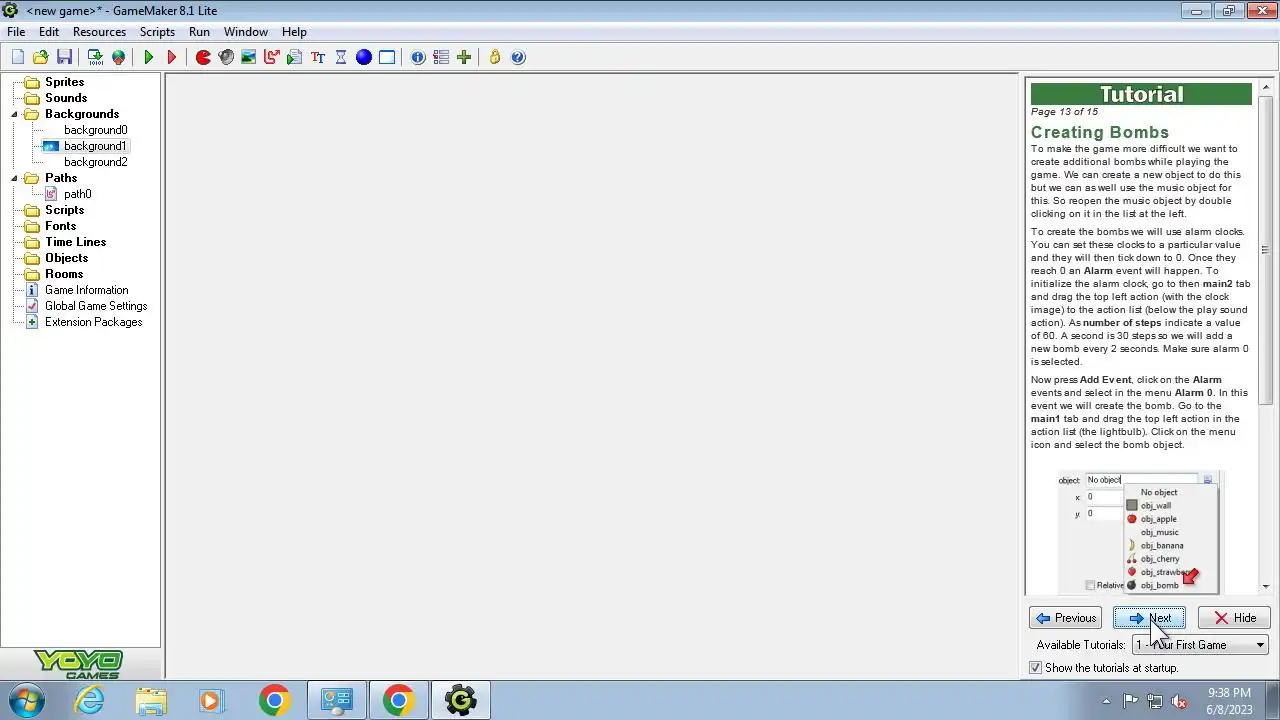Create a background toolbar icon
The height and width of the screenshot is (720, 1280).
(x=248, y=57)
